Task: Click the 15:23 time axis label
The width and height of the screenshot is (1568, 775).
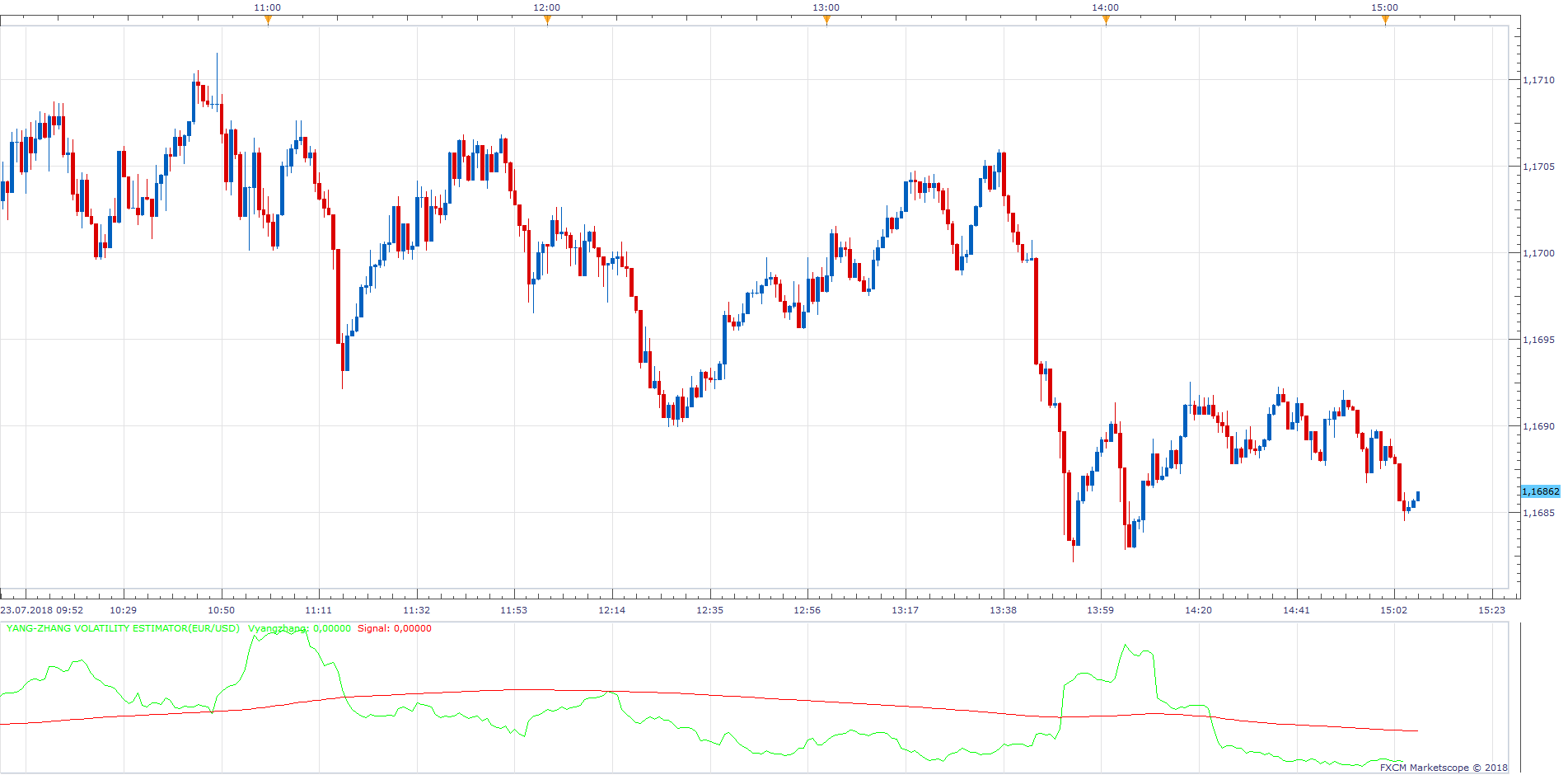Action: pos(1491,610)
